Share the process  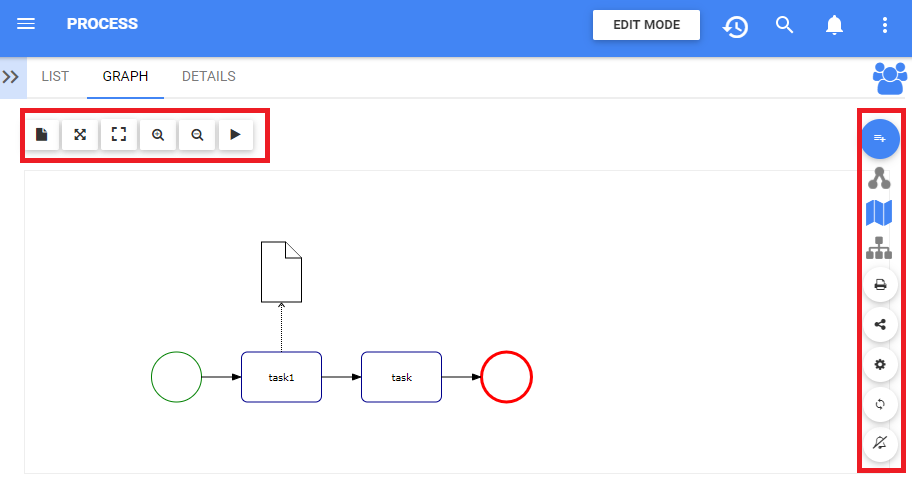coord(880,324)
